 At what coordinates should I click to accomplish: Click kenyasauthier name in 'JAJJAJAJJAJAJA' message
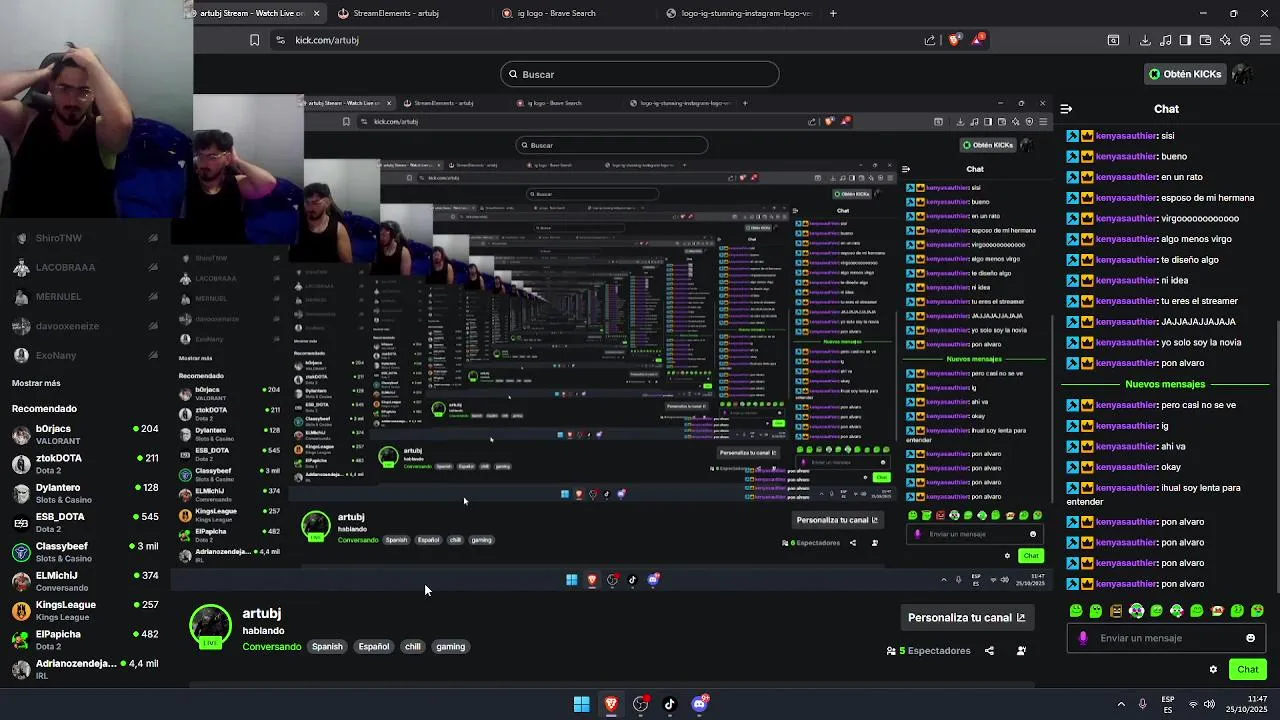pos(1126,322)
